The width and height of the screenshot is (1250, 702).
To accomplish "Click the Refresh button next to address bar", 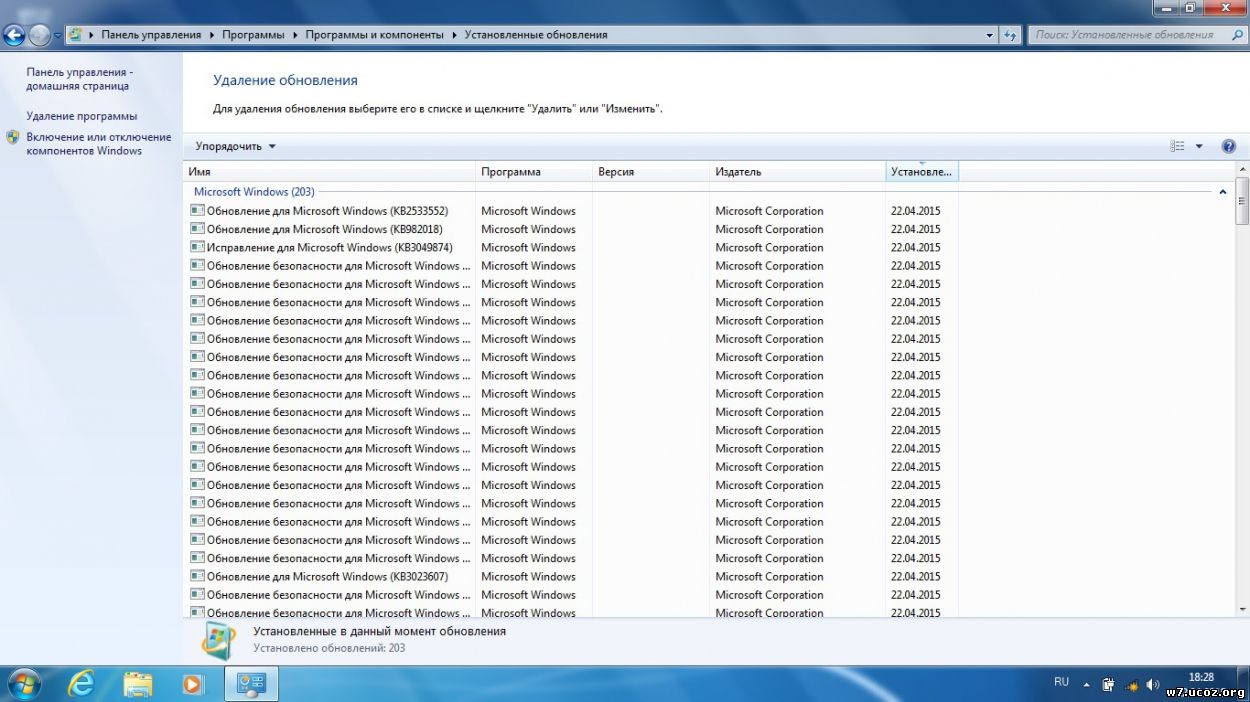I will click(1011, 35).
